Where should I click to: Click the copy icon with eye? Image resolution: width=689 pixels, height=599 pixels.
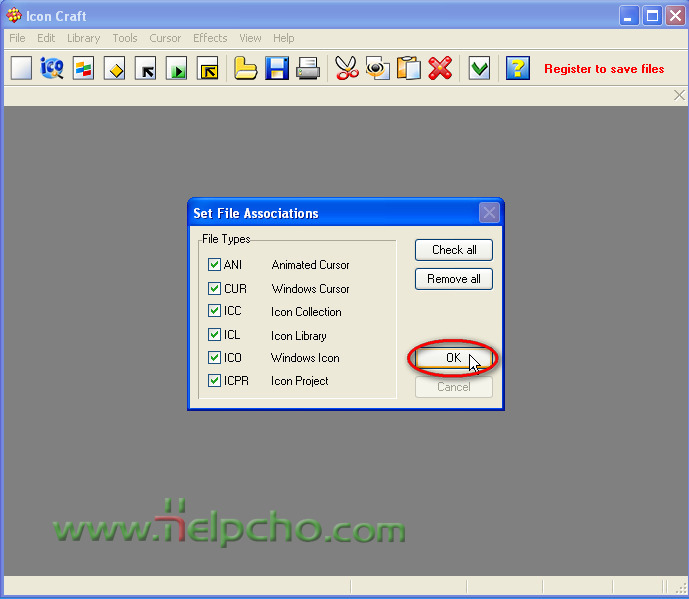(x=377, y=69)
